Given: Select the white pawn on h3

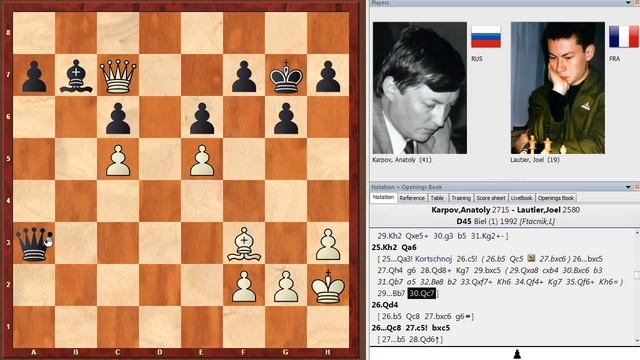Looking at the screenshot, I should (328, 244).
